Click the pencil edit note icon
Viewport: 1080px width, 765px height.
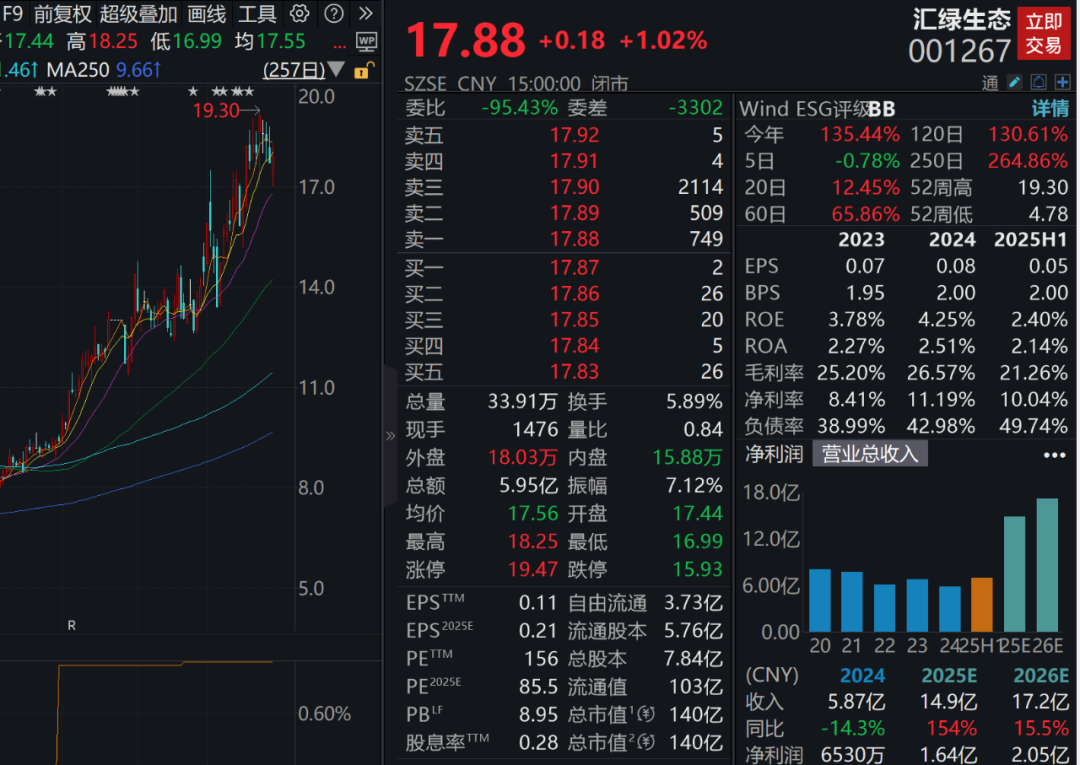pos(1014,82)
